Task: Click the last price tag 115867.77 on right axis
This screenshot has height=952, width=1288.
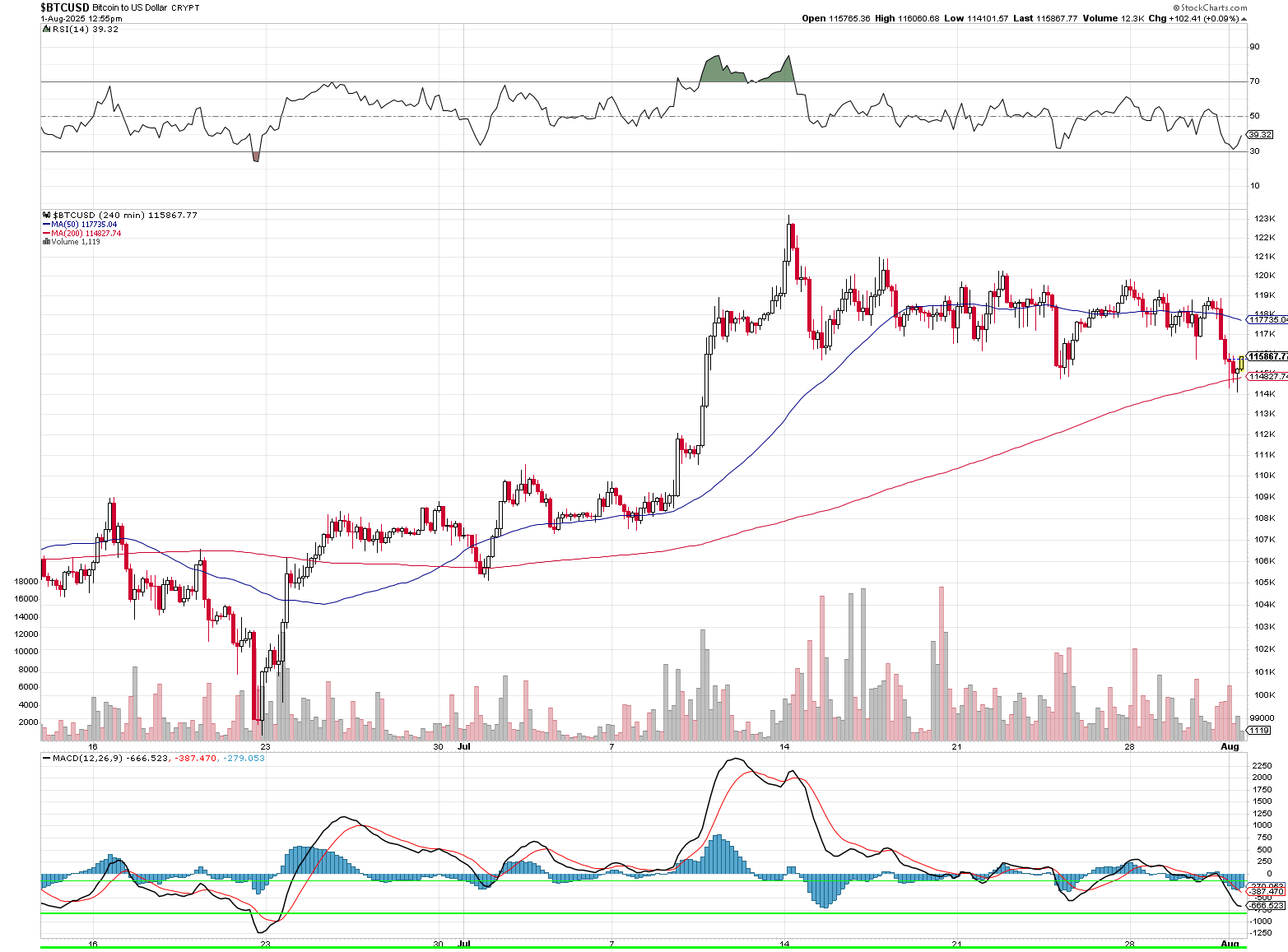Action: click(1267, 356)
